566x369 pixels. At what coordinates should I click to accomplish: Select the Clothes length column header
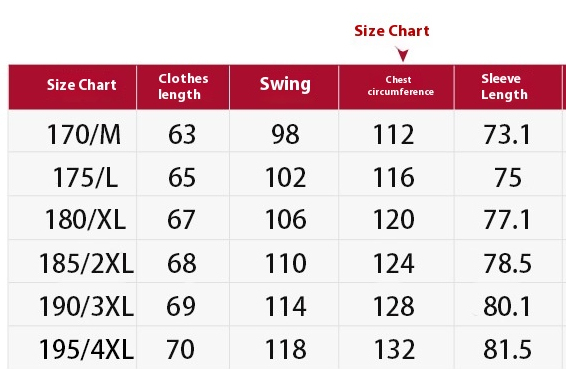click(183, 87)
